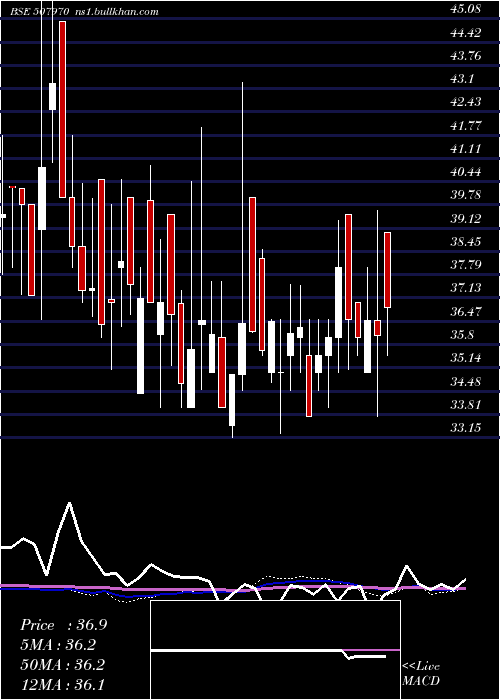Click the peak of the white indicator line
This screenshot has width=500, height=700.
[x=70, y=503]
